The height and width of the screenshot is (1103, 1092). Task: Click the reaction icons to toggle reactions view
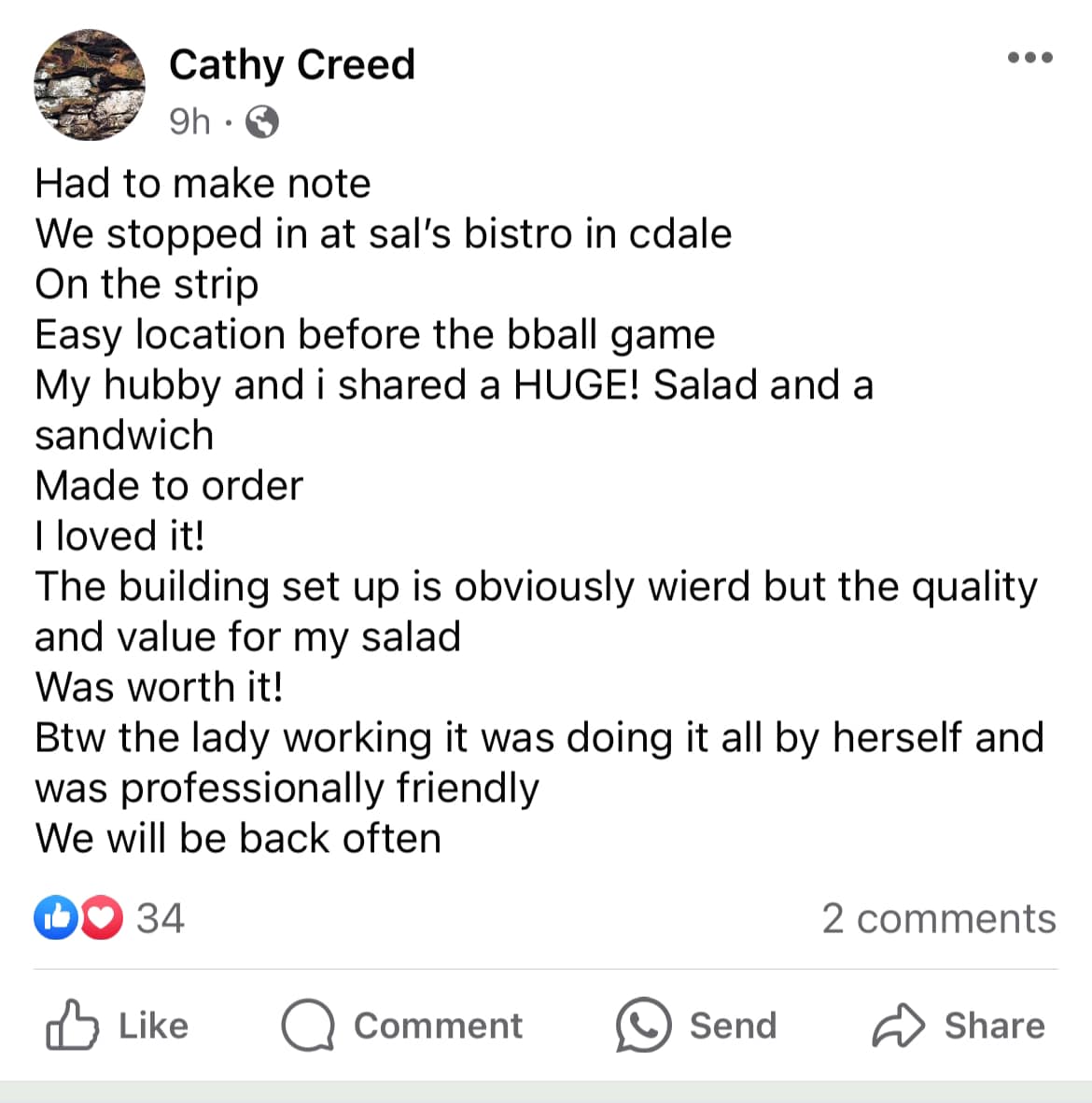pos(77,918)
